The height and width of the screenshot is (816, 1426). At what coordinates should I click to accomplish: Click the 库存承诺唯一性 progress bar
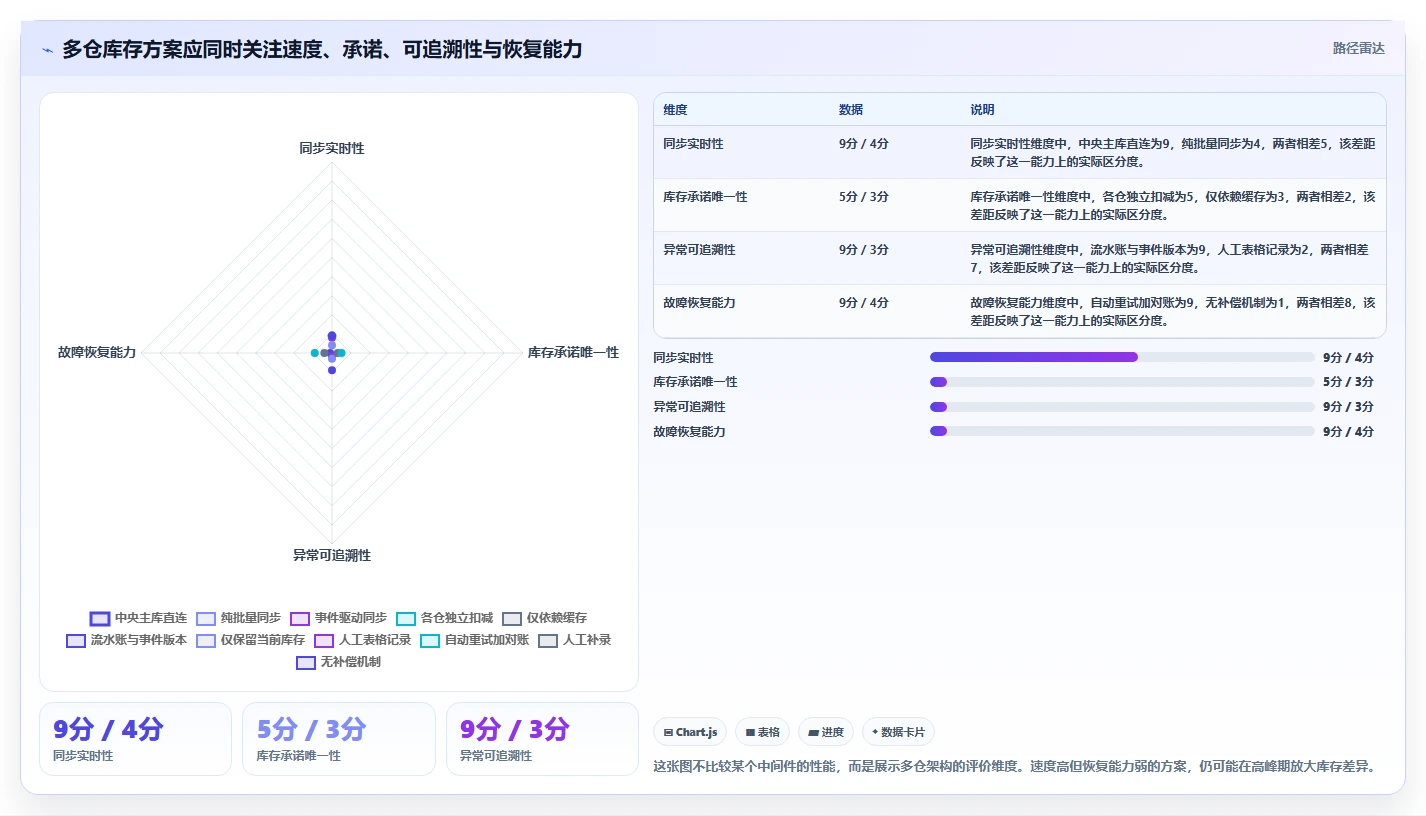point(1122,382)
